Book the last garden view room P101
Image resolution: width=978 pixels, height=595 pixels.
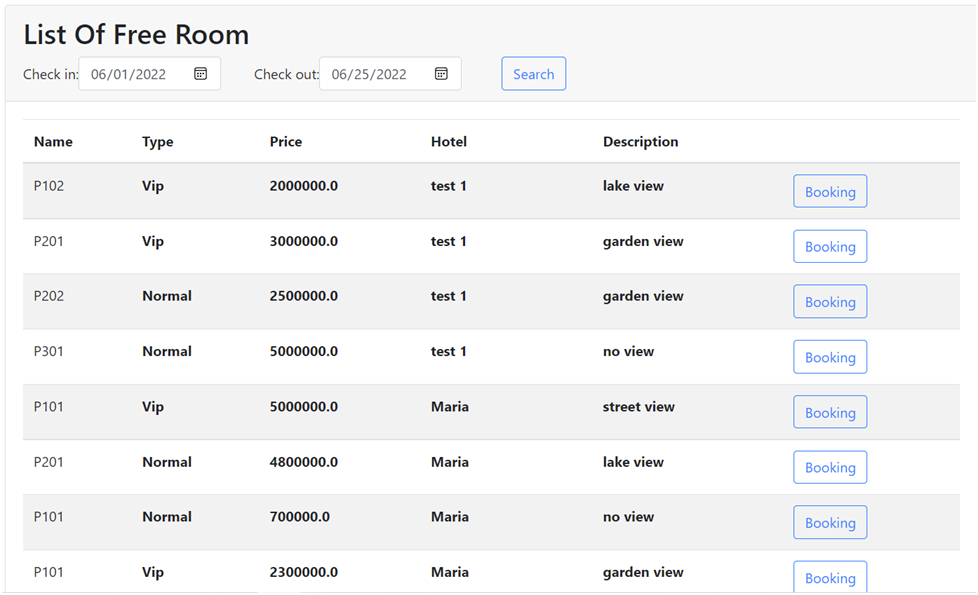point(830,577)
